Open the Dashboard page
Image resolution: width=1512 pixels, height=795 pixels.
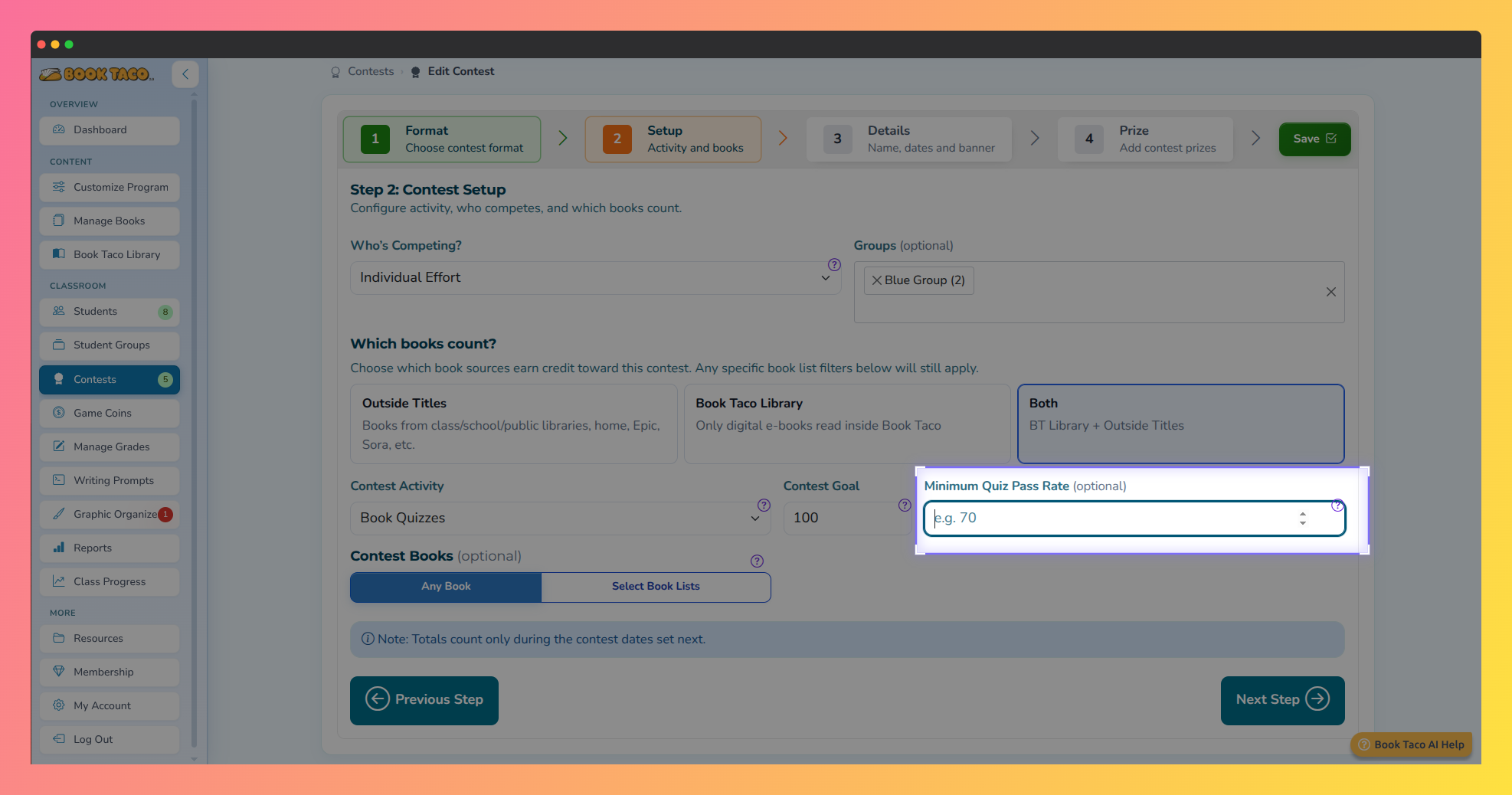pyautogui.click(x=110, y=130)
